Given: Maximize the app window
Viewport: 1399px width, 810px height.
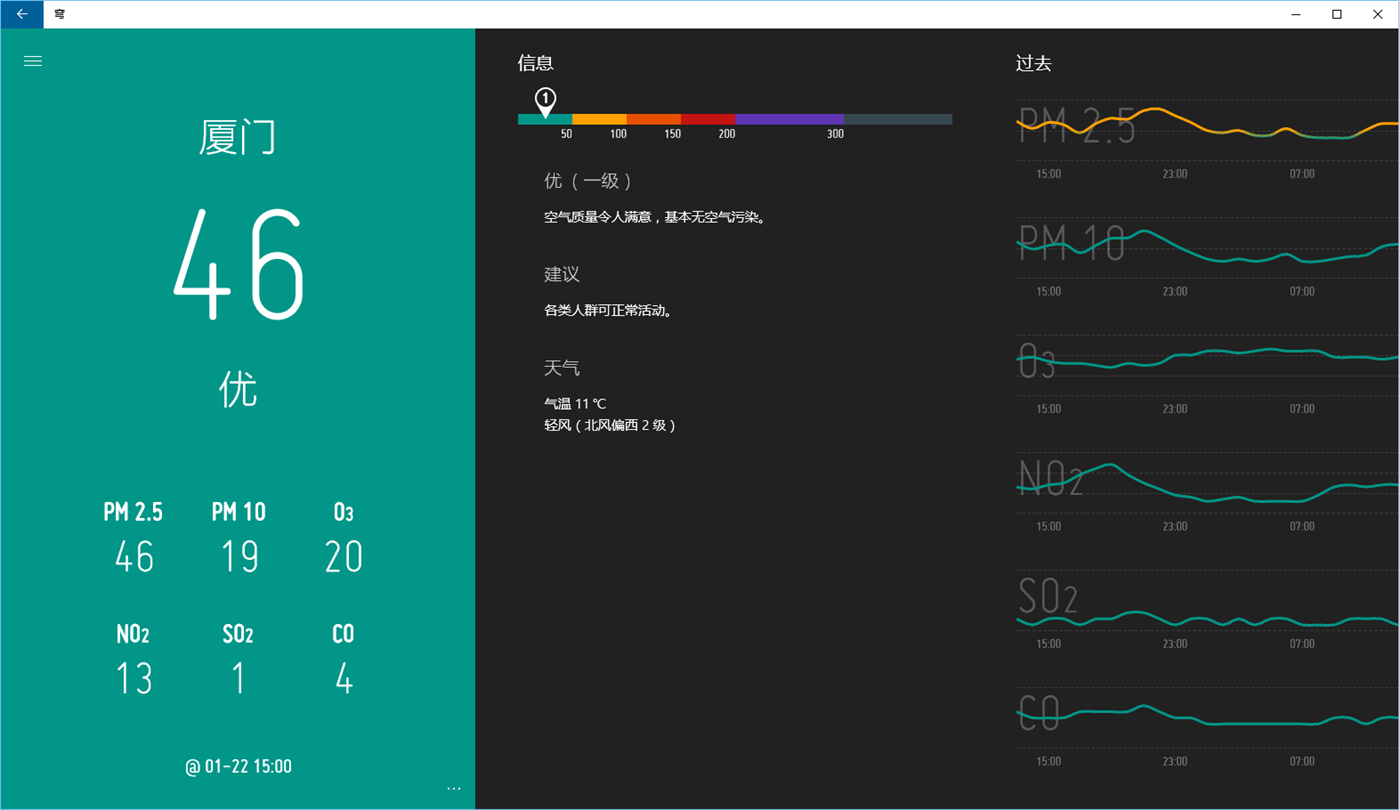Looking at the screenshot, I should pyautogui.click(x=1337, y=14).
